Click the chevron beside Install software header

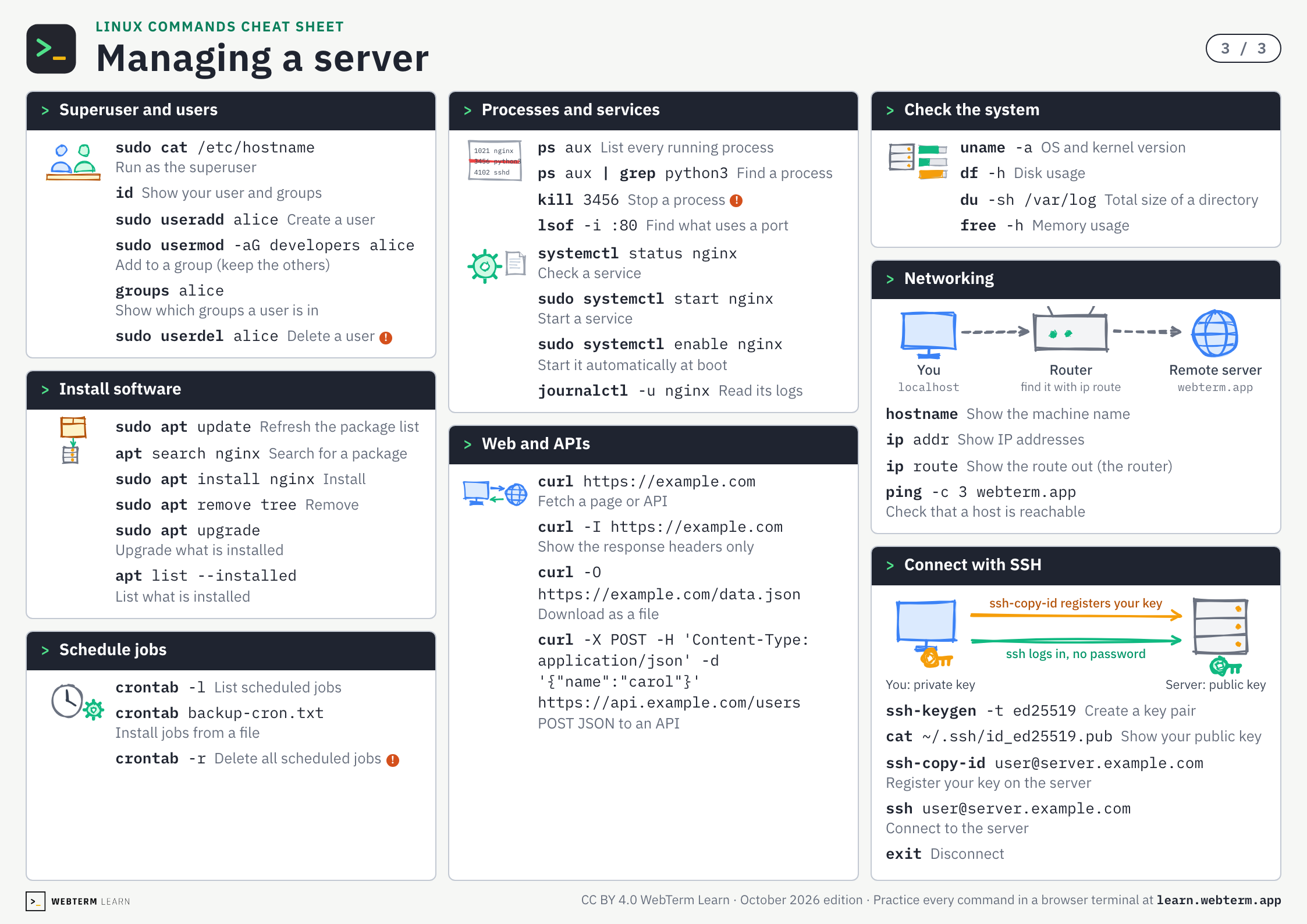click(45, 390)
